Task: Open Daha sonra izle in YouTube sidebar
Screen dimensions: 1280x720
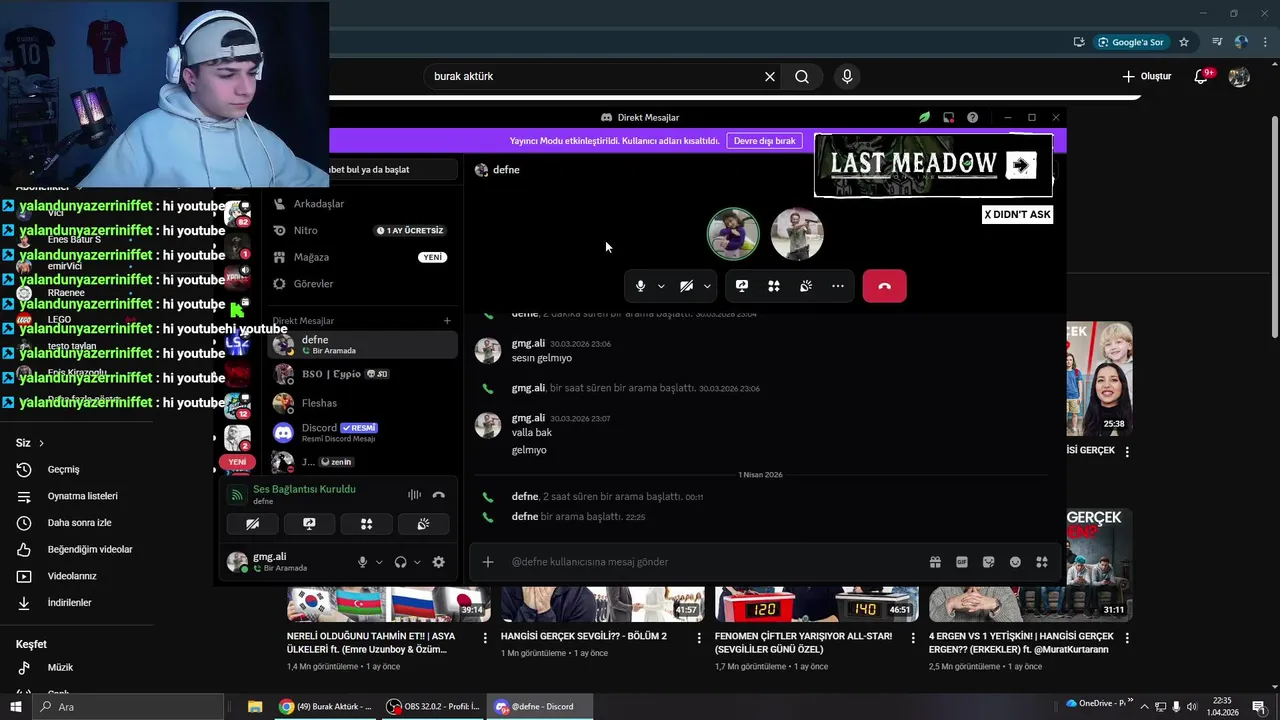Action: tap(78, 523)
